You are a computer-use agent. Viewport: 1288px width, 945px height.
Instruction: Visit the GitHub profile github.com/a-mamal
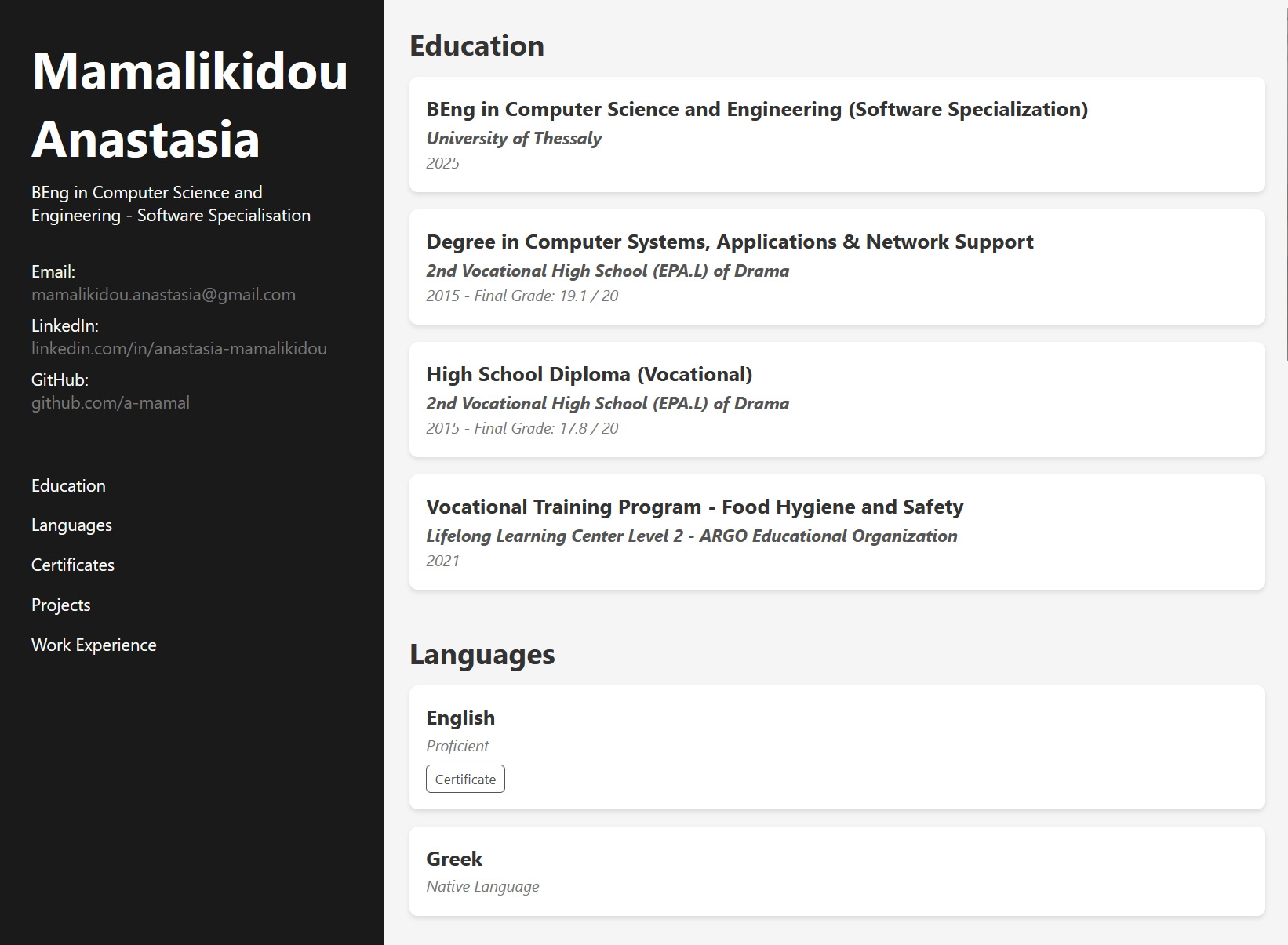click(x=111, y=402)
